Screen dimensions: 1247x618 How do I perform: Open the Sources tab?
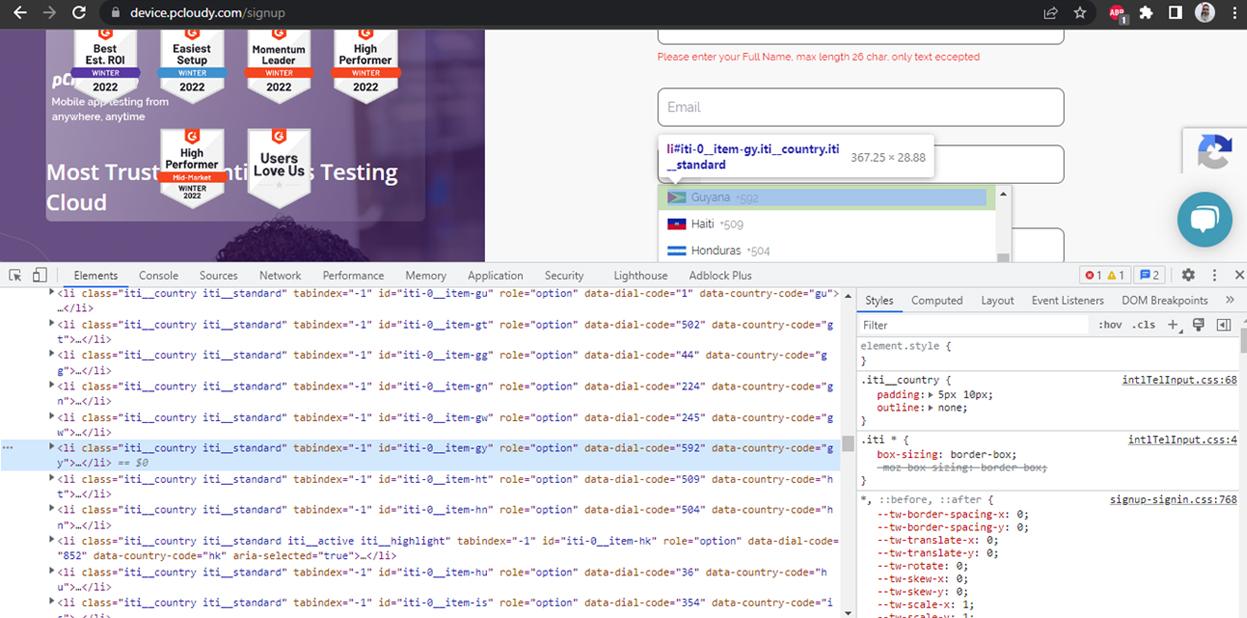coord(218,275)
